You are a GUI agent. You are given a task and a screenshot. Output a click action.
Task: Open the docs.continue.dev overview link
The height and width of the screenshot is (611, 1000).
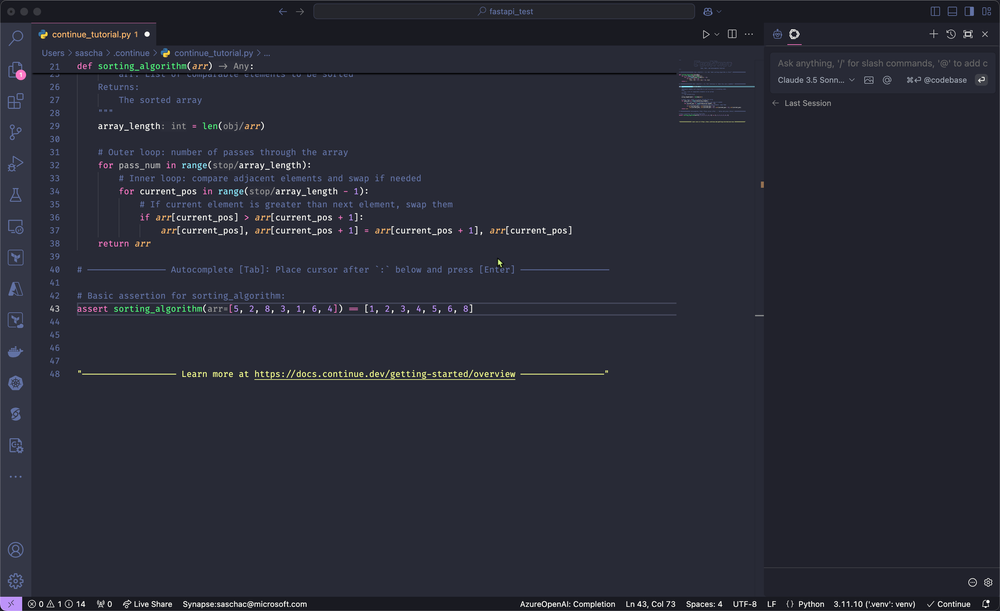tap(384, 373)
